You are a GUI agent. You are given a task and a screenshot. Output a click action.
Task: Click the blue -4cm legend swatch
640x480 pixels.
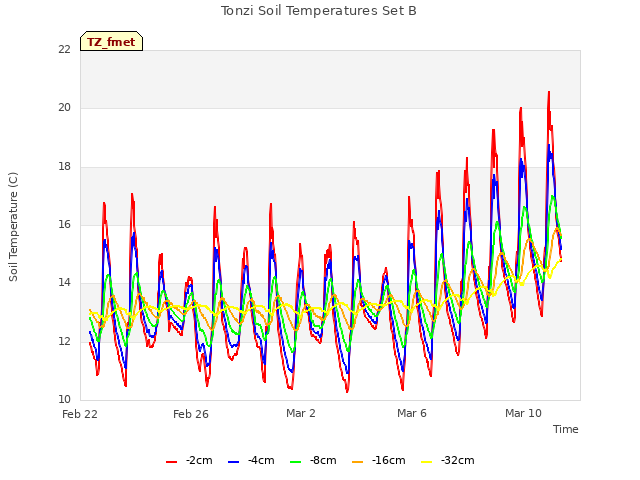click(233, 462)
